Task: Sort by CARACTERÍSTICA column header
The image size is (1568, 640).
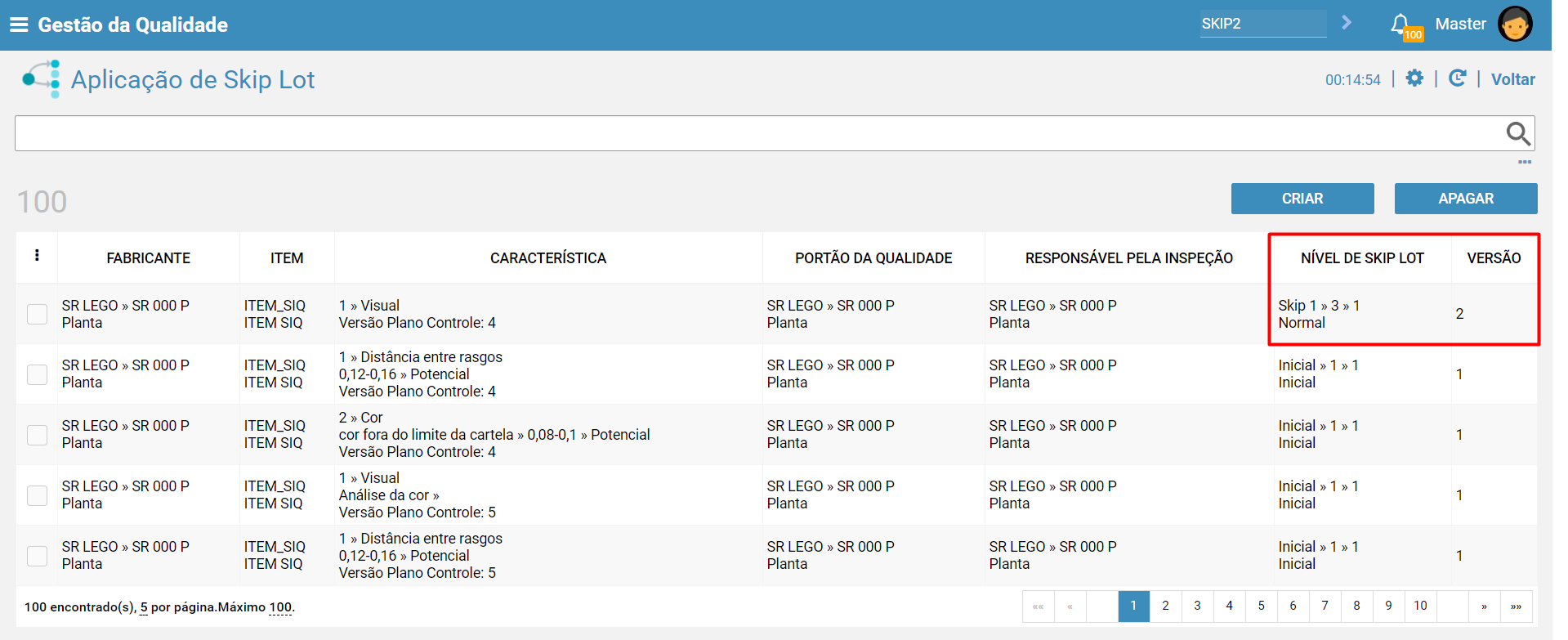Action: tap(548, 258)
